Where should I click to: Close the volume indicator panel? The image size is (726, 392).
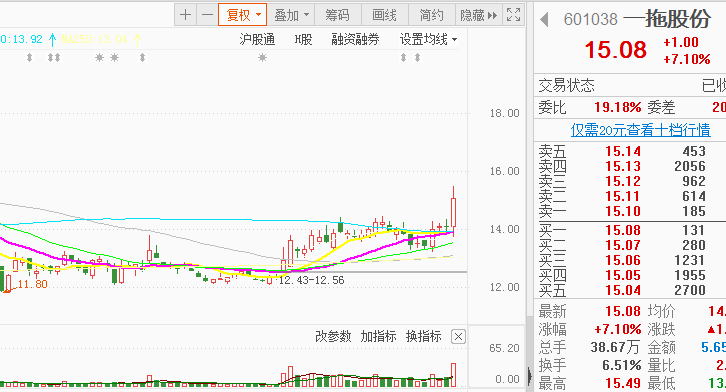tap(458, 336)
